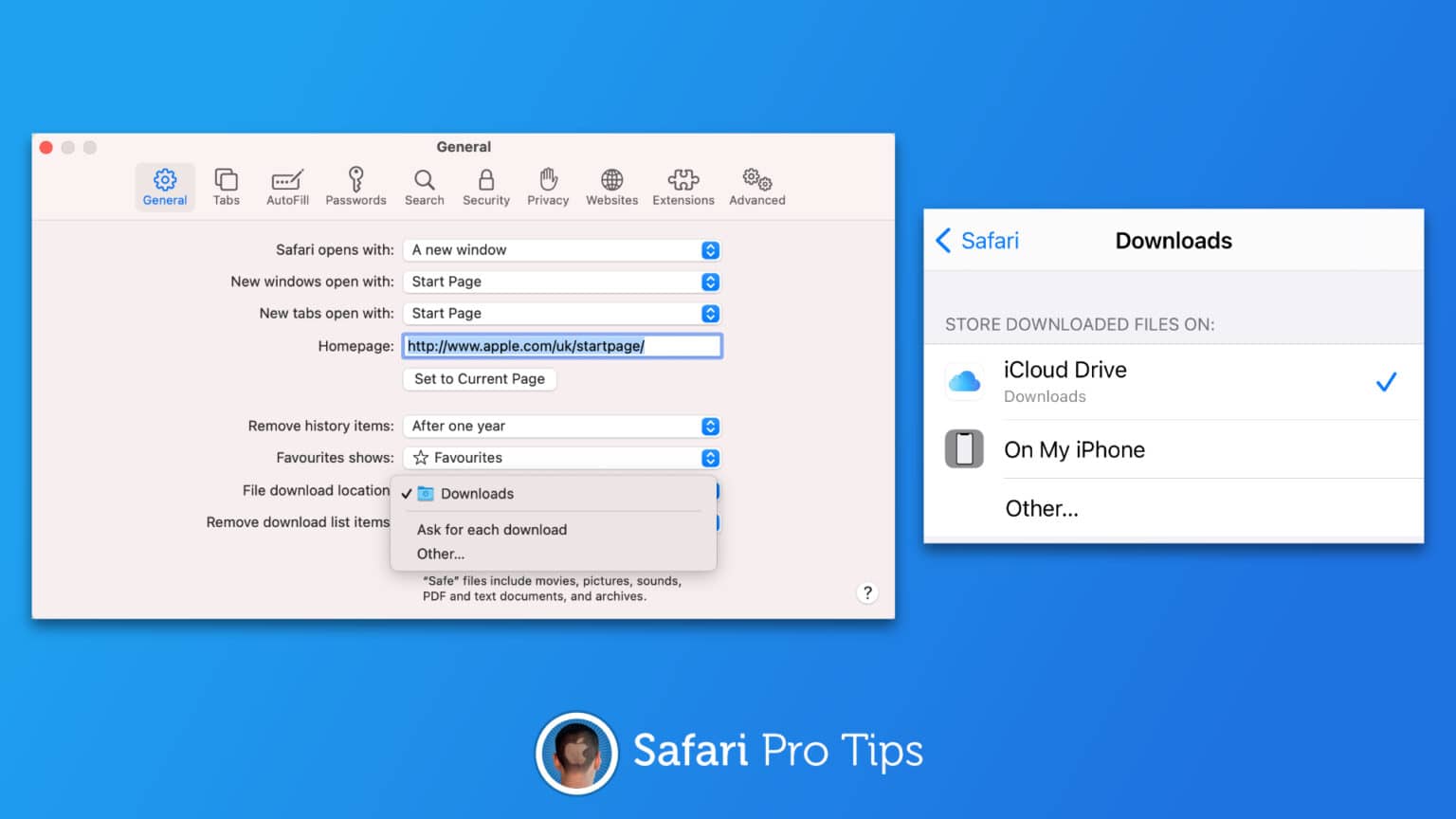
Task: Switch to the Tabs preferences pane
Action: click(227, 187)
